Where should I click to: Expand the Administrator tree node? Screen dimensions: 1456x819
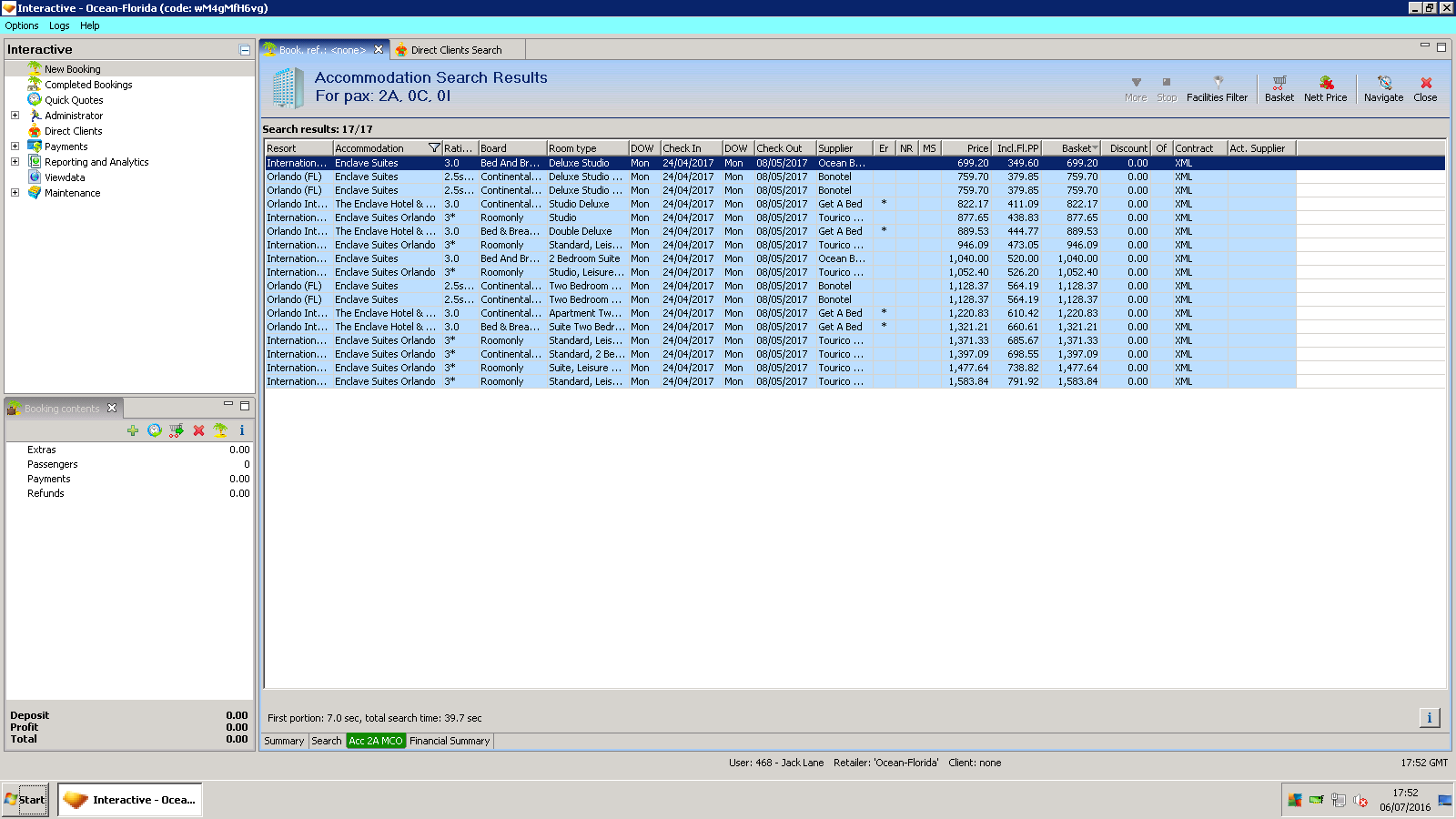click(x=15, y=116)
